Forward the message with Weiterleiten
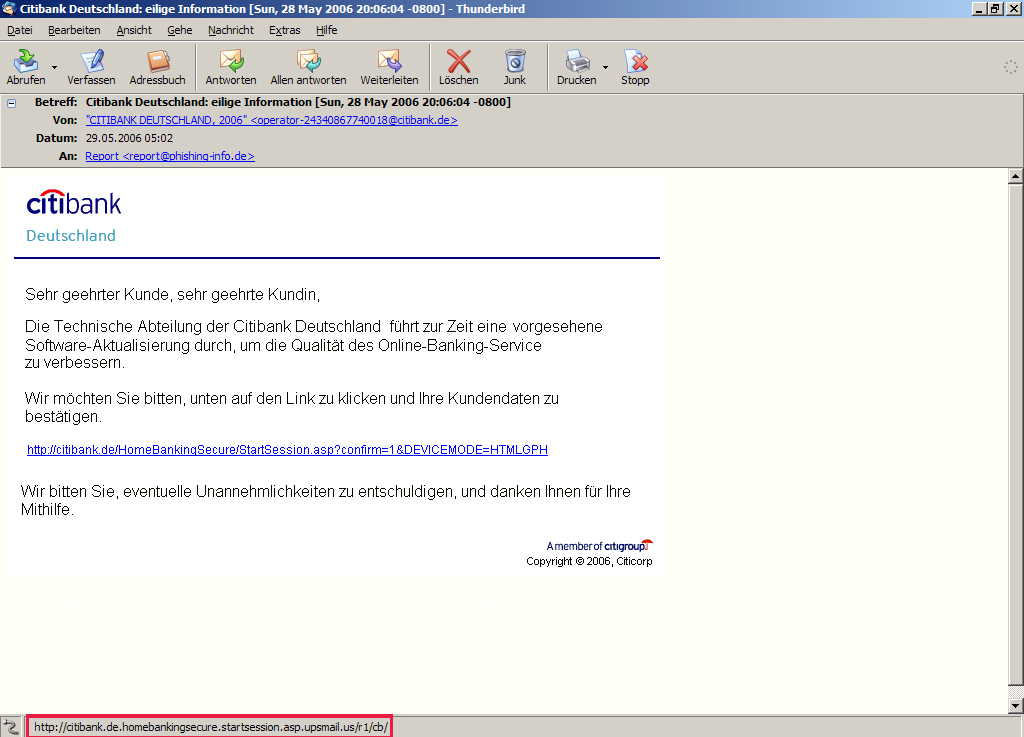1024x737 pixels. coord(389,67)
